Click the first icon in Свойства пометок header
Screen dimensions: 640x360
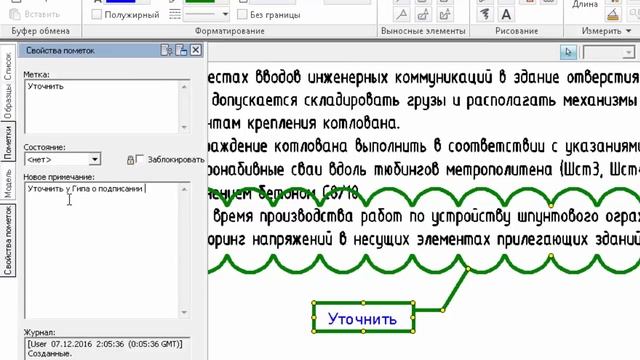167,50
